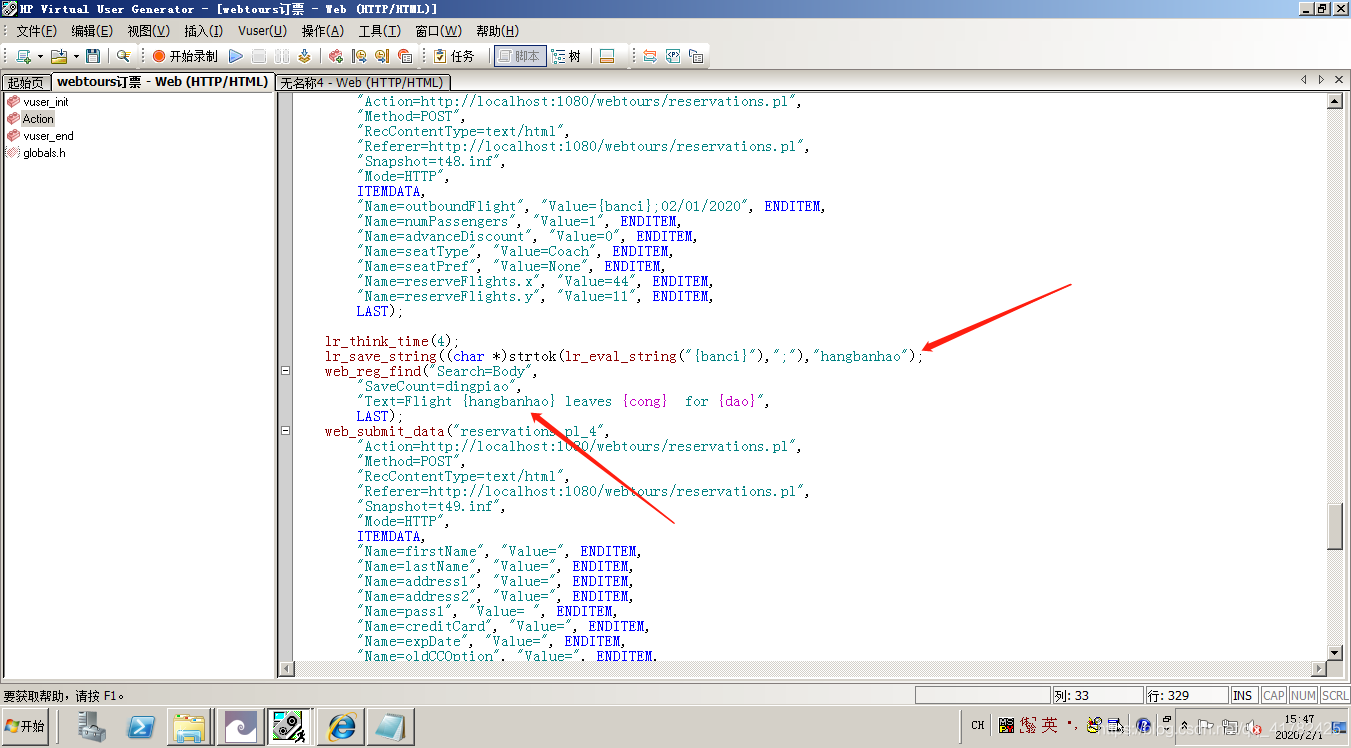Click the New Script toolbar icon

[x=23, y=56]
